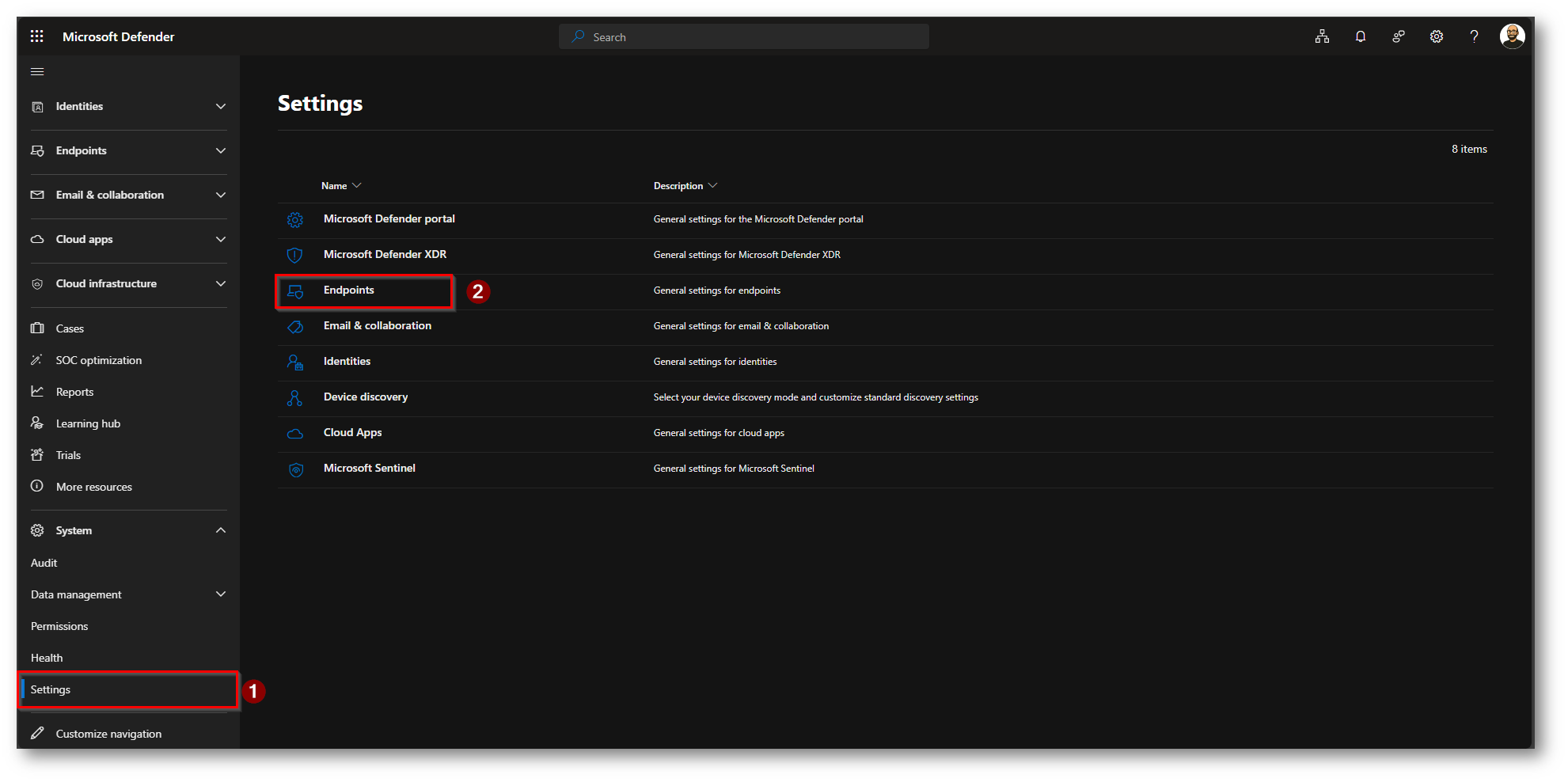Click the Reports chart icon
Image resolution: width=1568 pixels, height=782 pixels.
tap(37, 392)
